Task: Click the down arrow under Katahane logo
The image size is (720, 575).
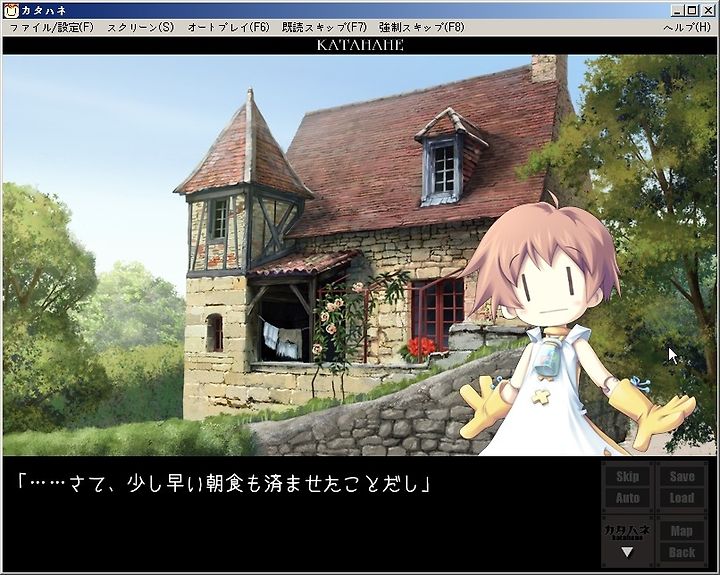Action: (627, 552)
